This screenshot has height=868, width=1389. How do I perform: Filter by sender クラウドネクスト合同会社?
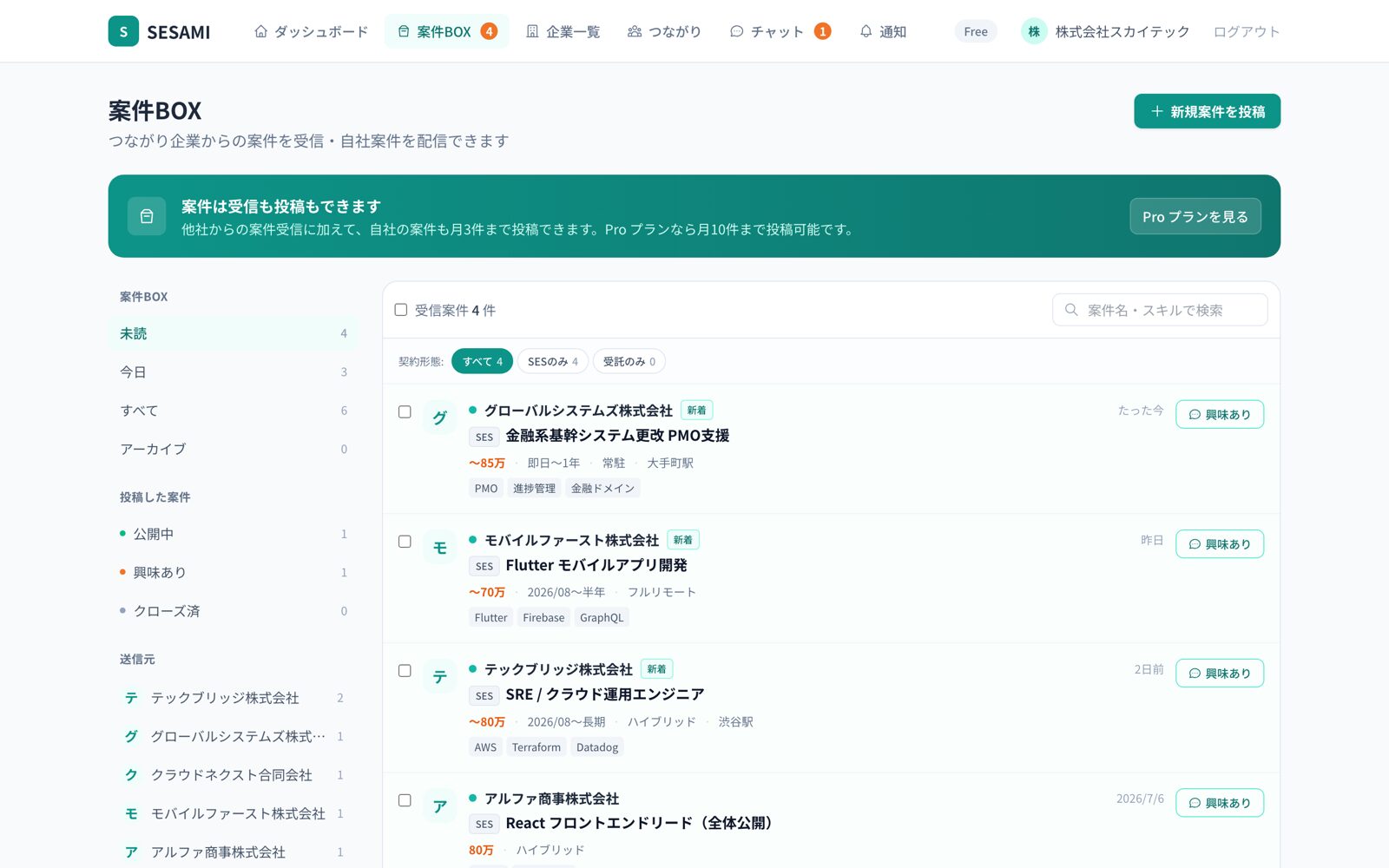click(x=233, y=774)
